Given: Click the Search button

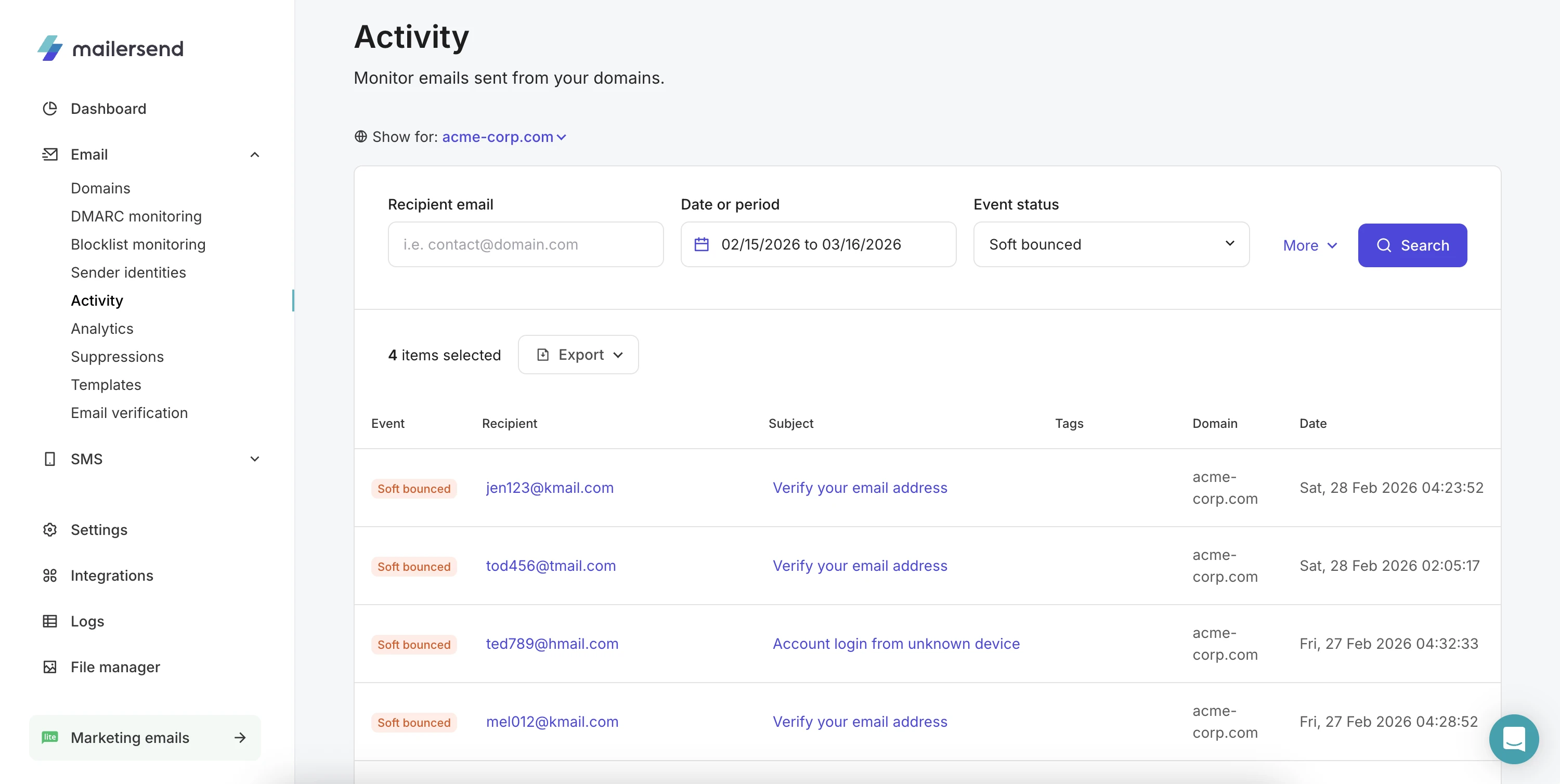Looking at the screenshot, I should [x=1412, y=245].
